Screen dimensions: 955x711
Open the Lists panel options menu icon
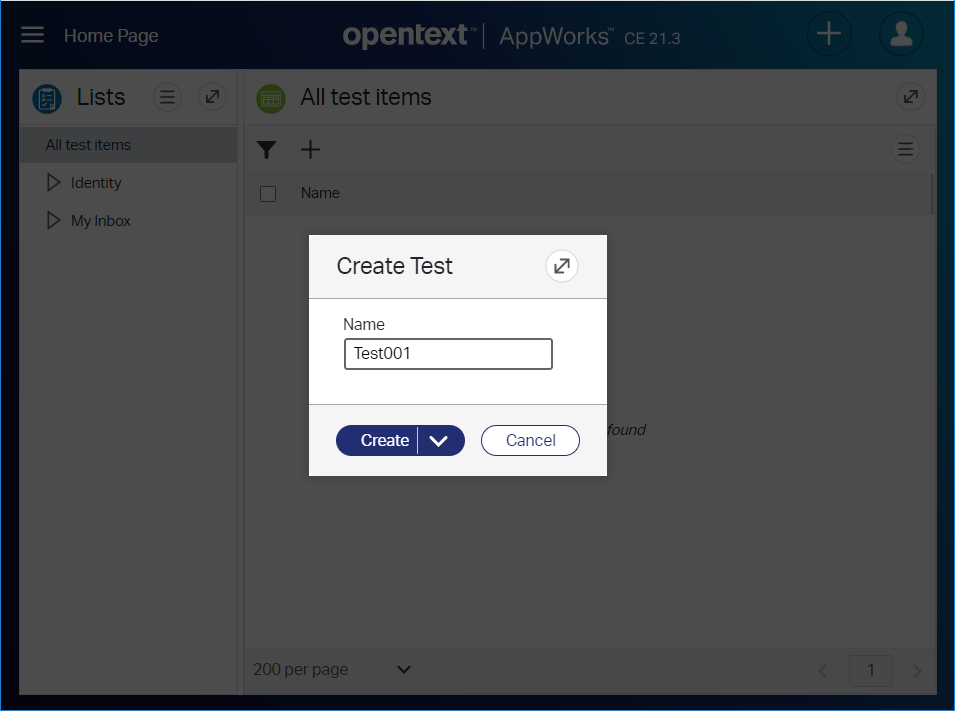tap(167, 97)
